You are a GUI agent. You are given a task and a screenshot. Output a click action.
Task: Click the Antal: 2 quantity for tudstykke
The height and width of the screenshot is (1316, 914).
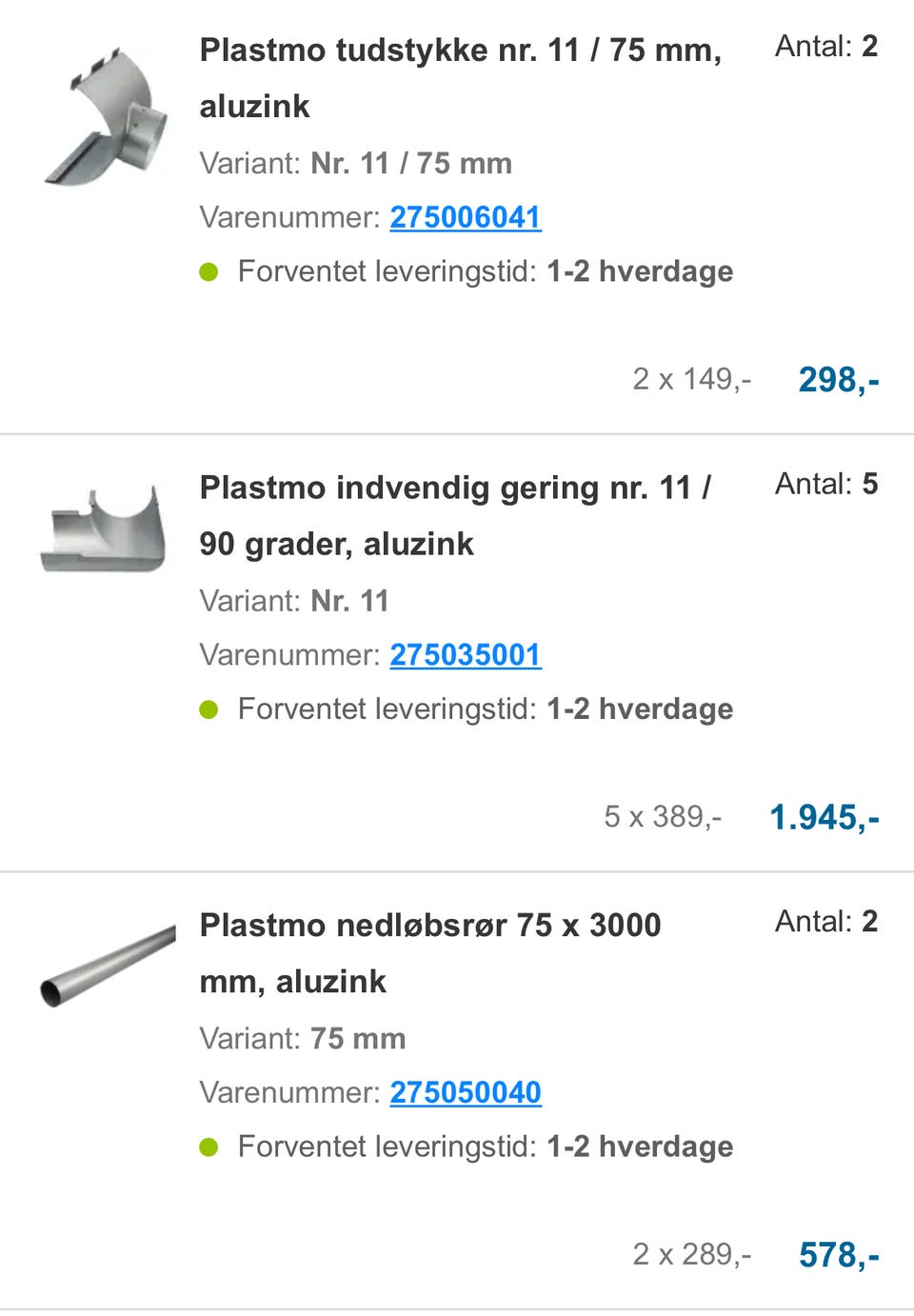pos(825,46)
